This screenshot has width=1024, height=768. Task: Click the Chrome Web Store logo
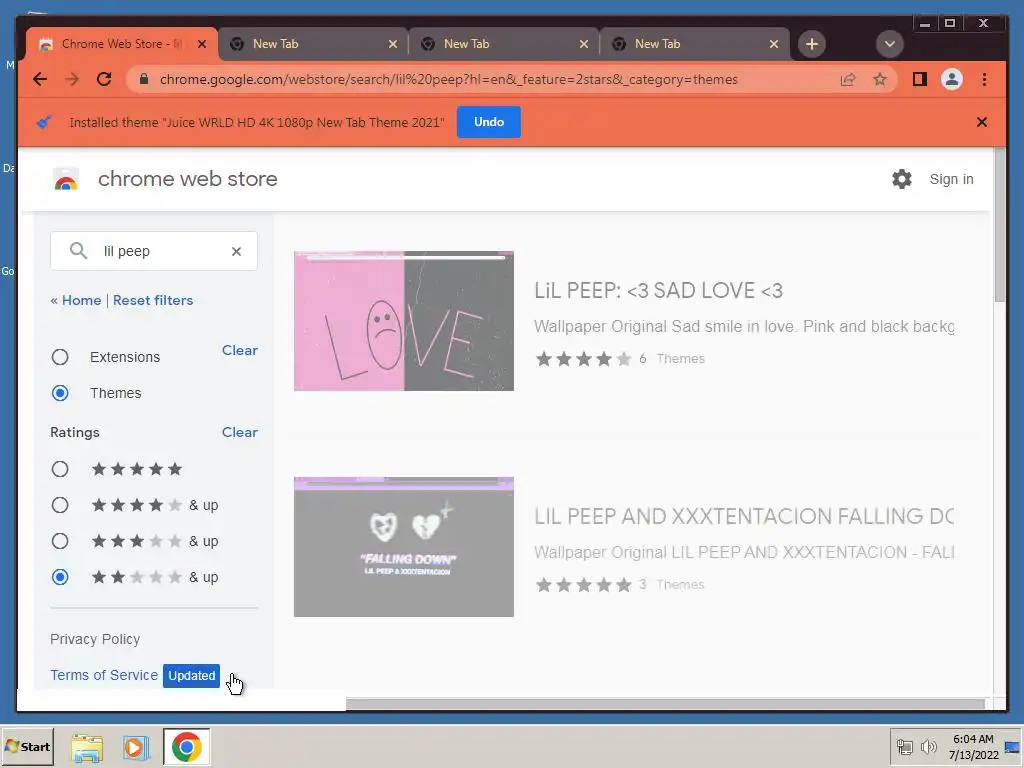(66, 179)
